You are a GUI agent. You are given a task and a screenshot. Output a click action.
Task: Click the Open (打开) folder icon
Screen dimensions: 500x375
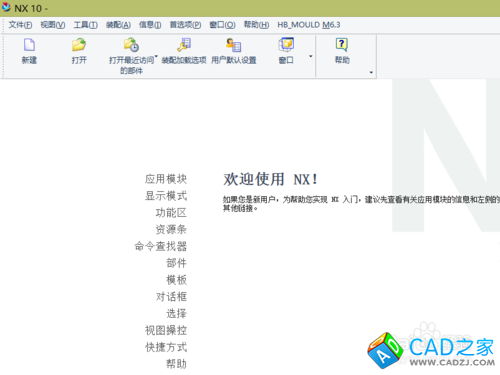[x=79, y=45]
